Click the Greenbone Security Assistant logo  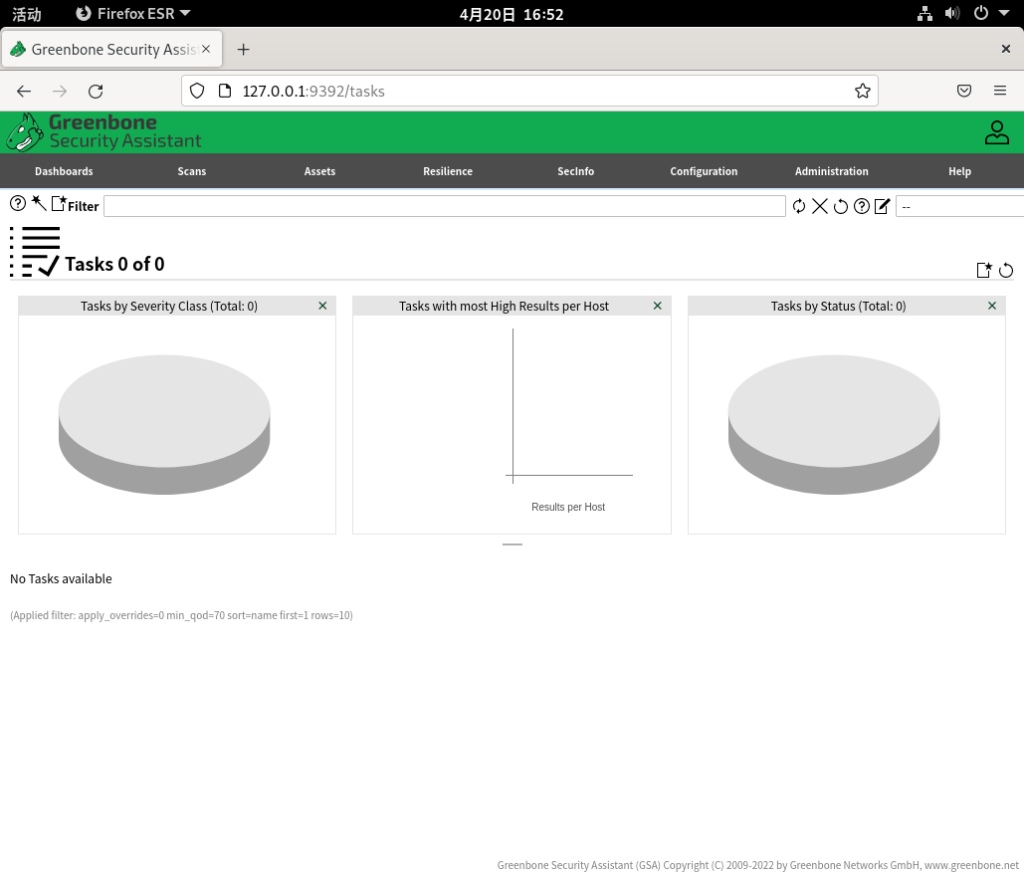tap(104, 132)
